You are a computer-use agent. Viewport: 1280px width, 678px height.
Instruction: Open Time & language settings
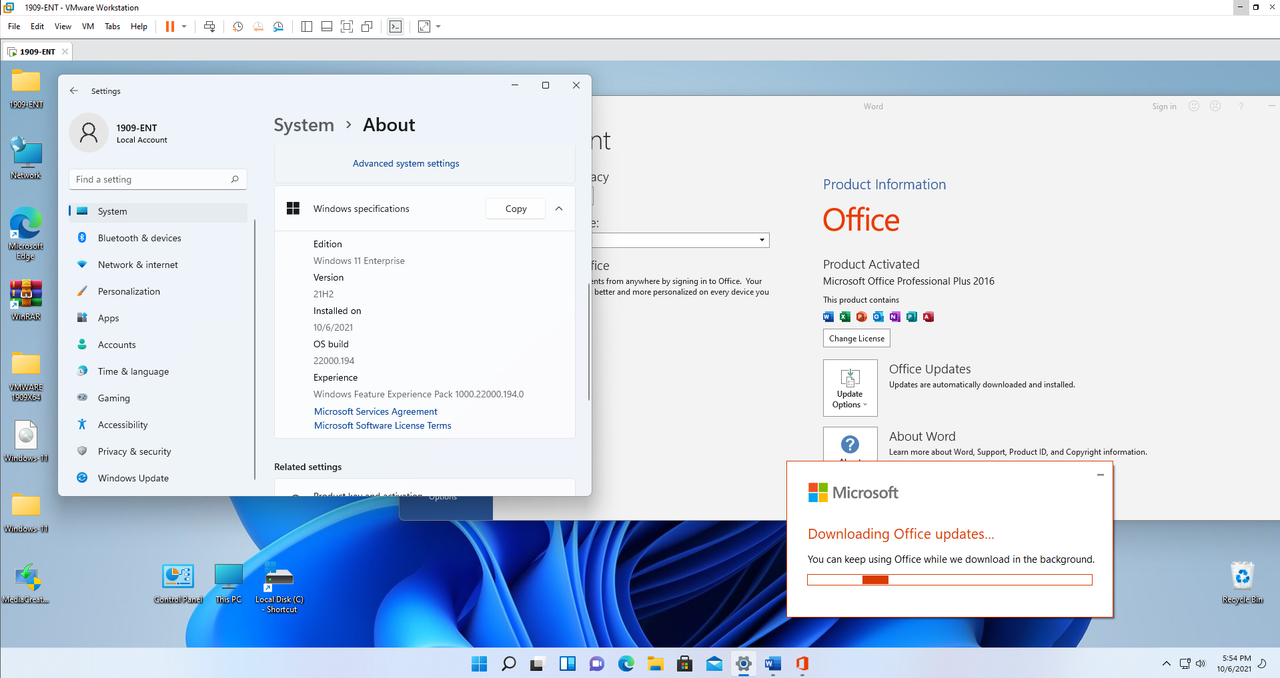pos(158,371)
